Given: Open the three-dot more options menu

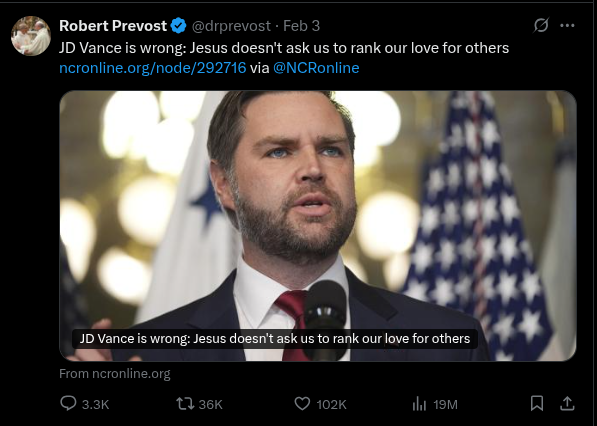Looking at the screenshot, I should [567, 26].
